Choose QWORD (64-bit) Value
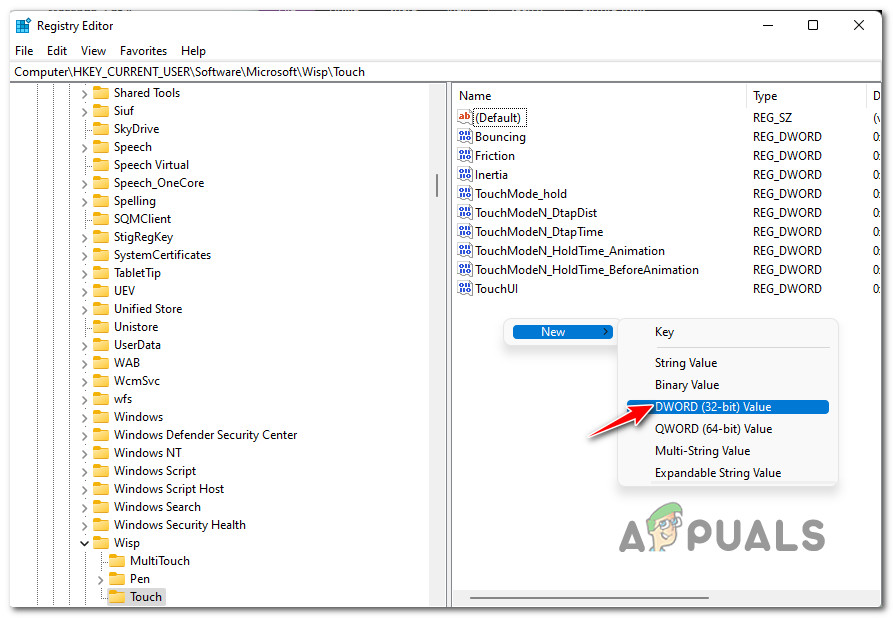The image size is (893, 618). tap(728, 429)
